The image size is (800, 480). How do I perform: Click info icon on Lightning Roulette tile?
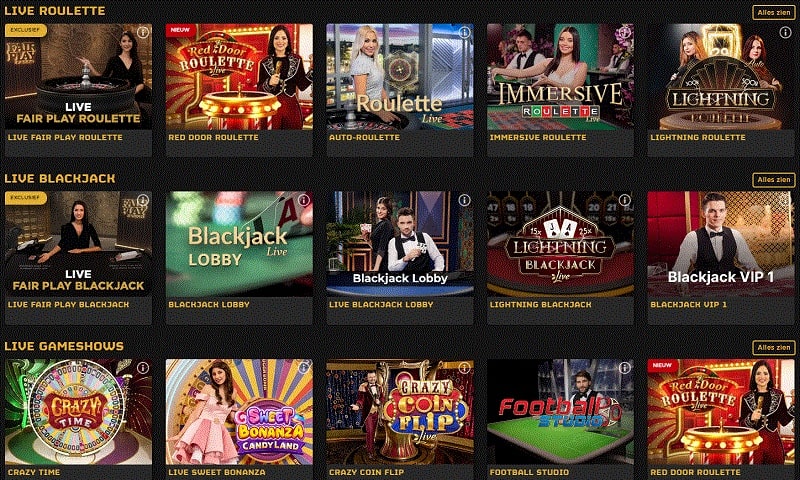point(785,32)
